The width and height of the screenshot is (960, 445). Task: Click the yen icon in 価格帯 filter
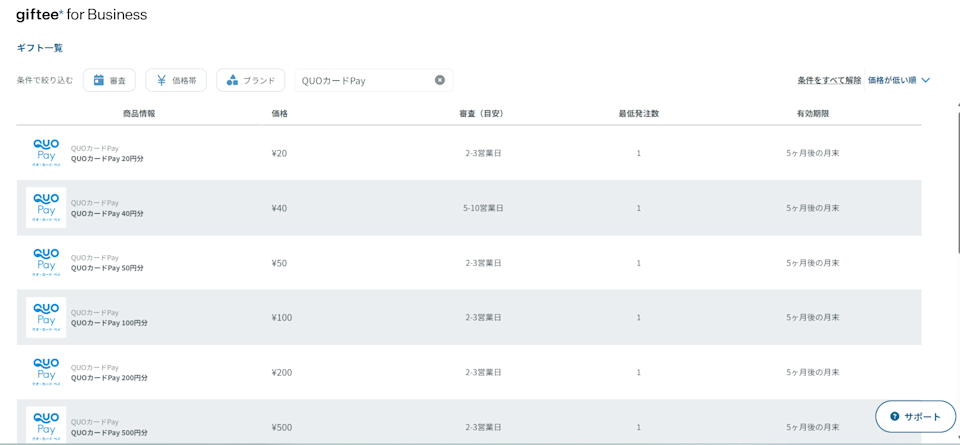click(x=161, y=80)
